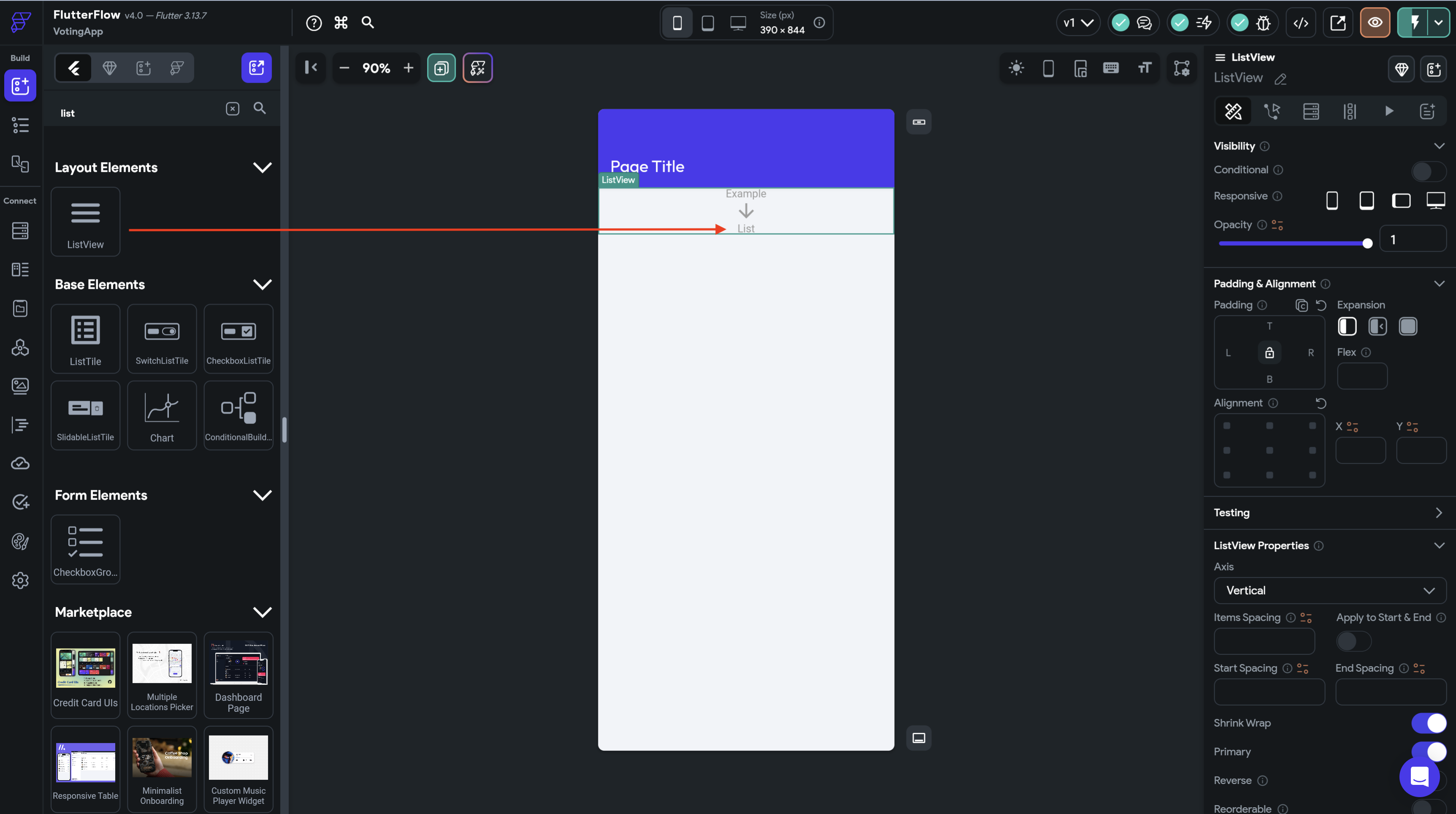Open the Axis vertical dropdown

click(x=1330, y=590)
